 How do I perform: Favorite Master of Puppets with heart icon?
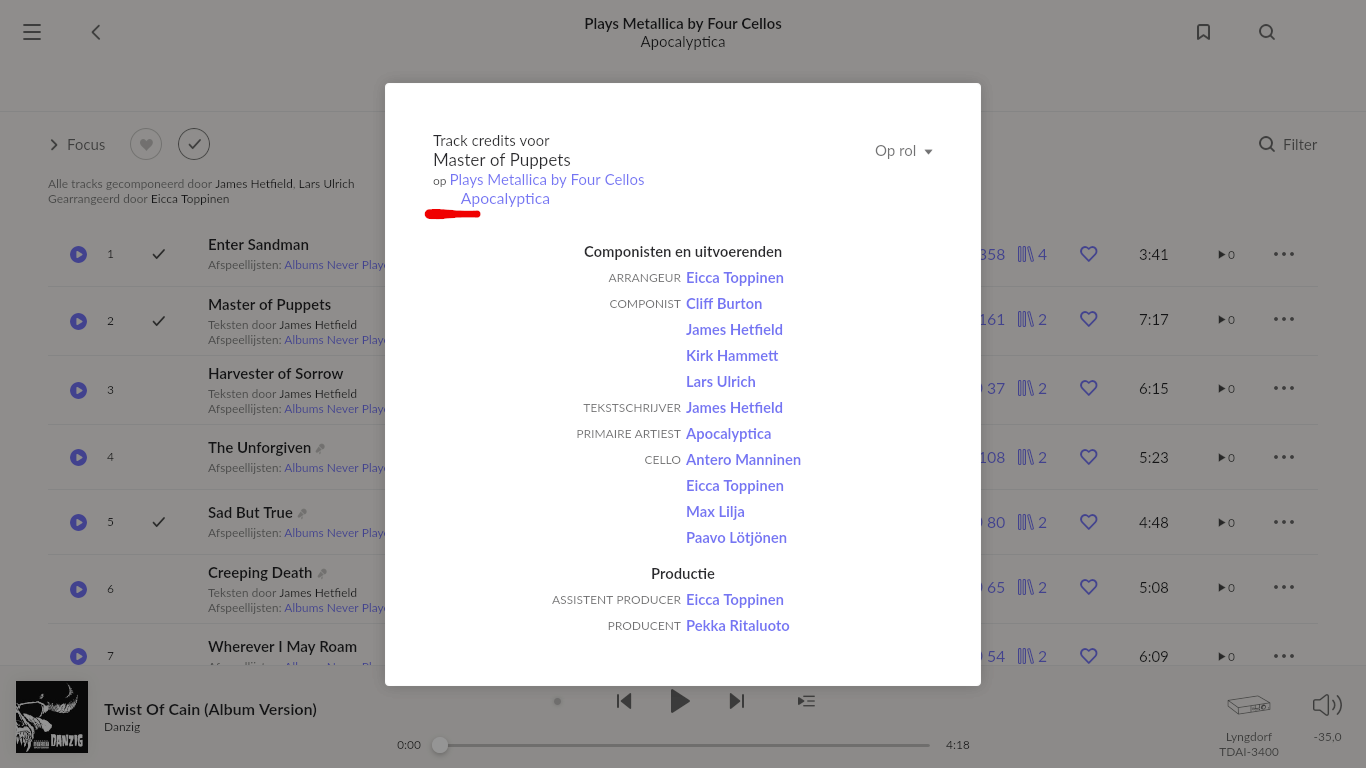(x=1089, y=319)
